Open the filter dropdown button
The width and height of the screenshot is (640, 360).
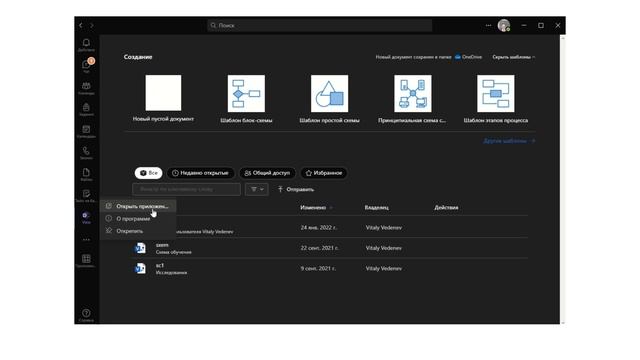point(257,189)
